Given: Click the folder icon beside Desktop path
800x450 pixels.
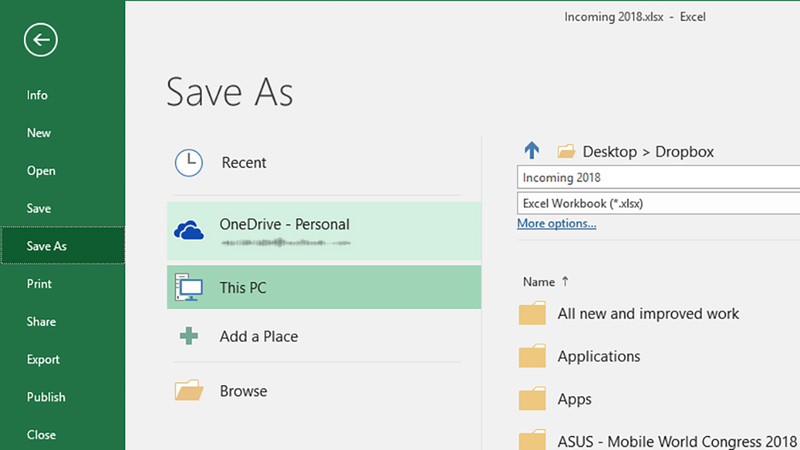Looking at the screenshot, I should click(566, 151).
